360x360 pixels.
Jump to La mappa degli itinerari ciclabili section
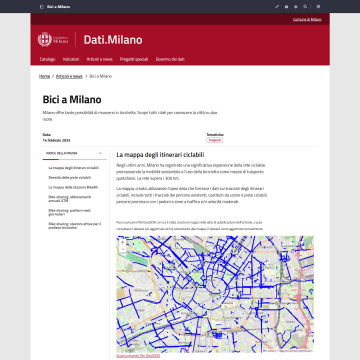[74, 168]
